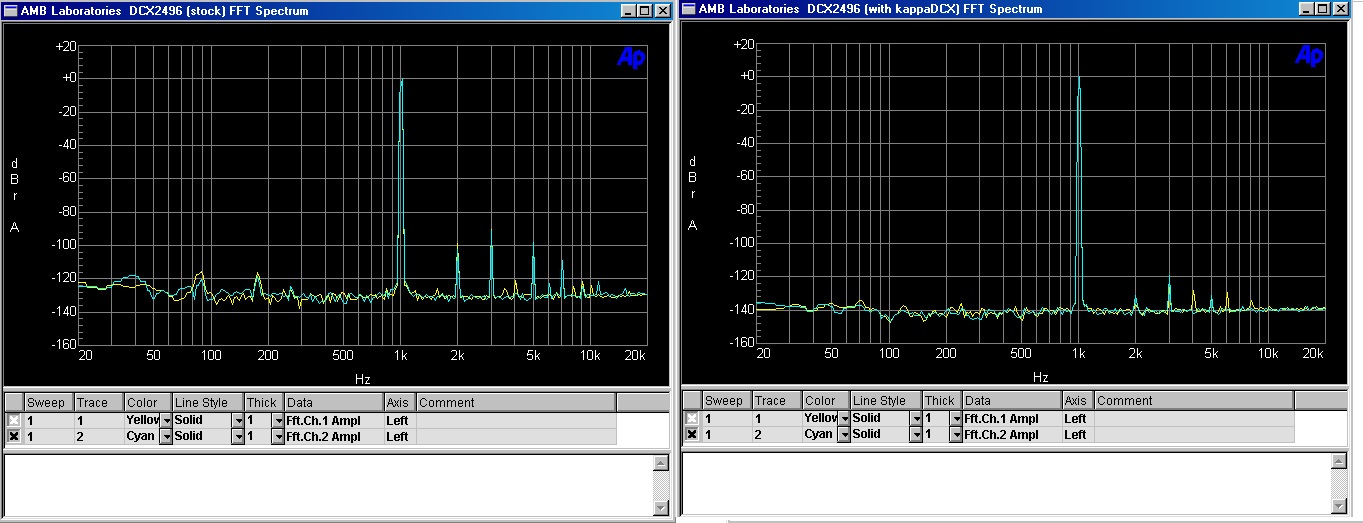This screenshot has height=523, width=1363.
Task: Open Yellow color dropdown in stock window
Action: (x=166, y=420)
